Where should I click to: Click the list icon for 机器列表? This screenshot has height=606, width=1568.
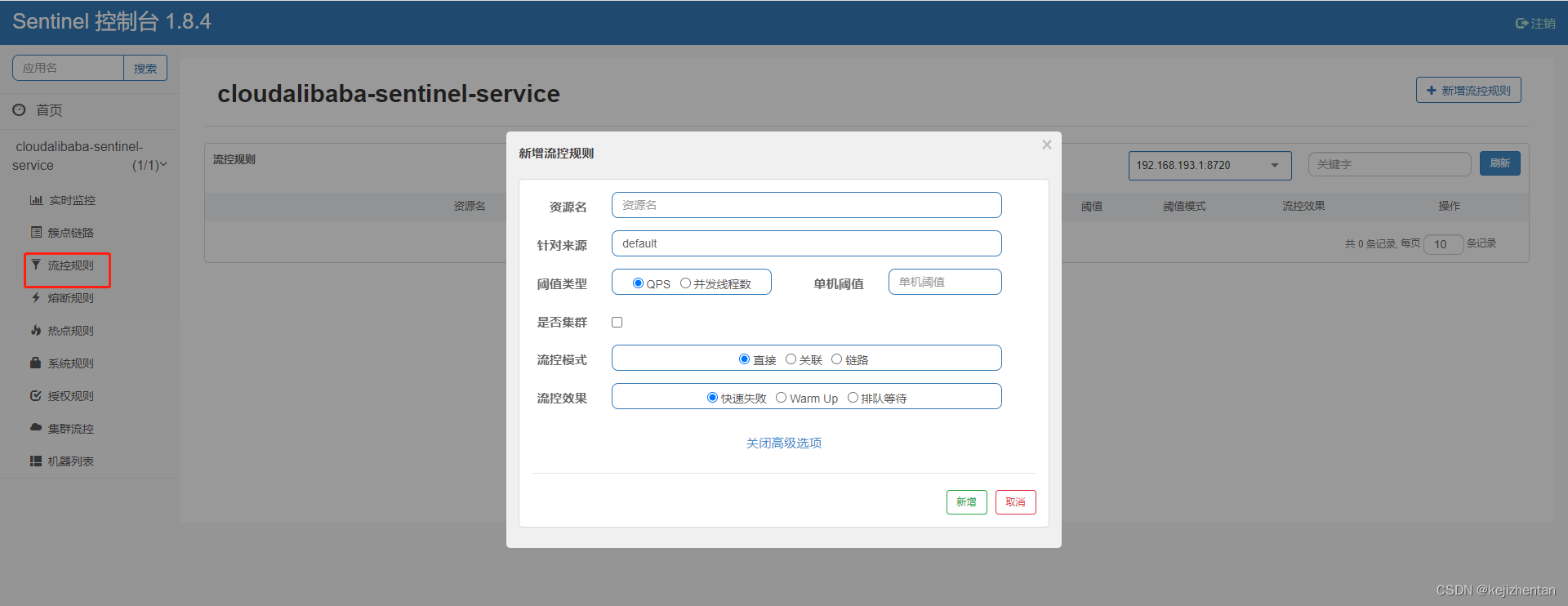(36, 461)
